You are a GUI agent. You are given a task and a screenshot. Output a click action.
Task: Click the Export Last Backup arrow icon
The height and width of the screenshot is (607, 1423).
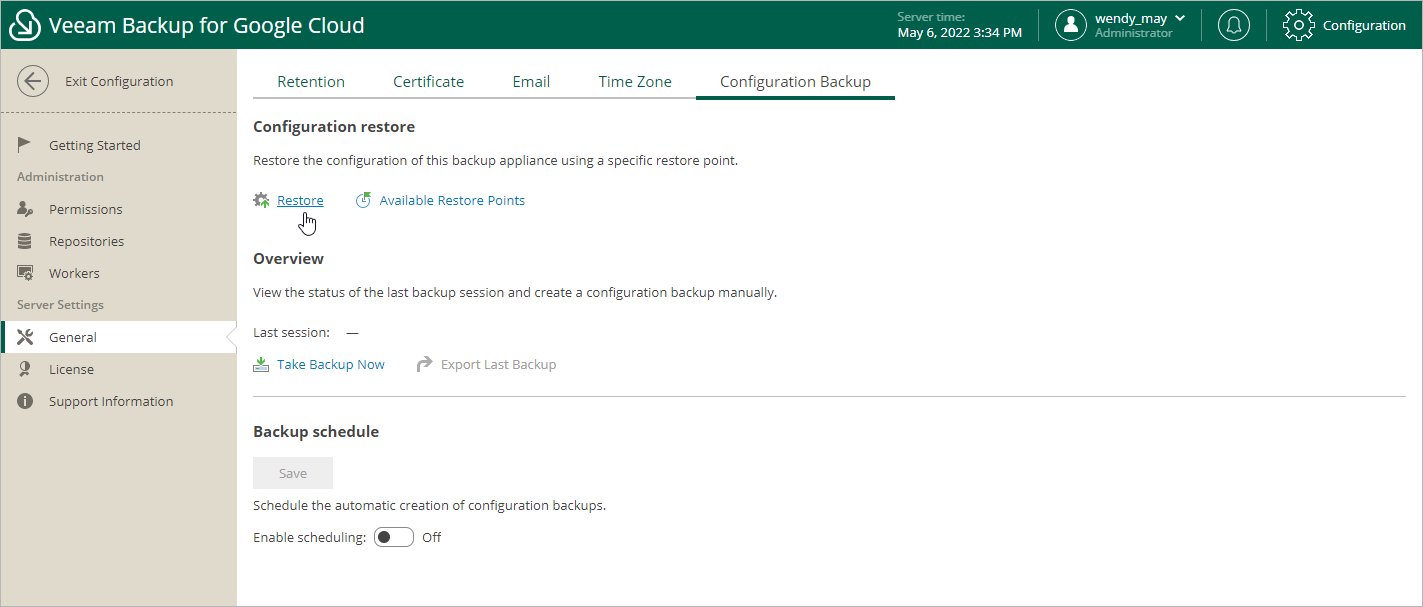(425, 364)
